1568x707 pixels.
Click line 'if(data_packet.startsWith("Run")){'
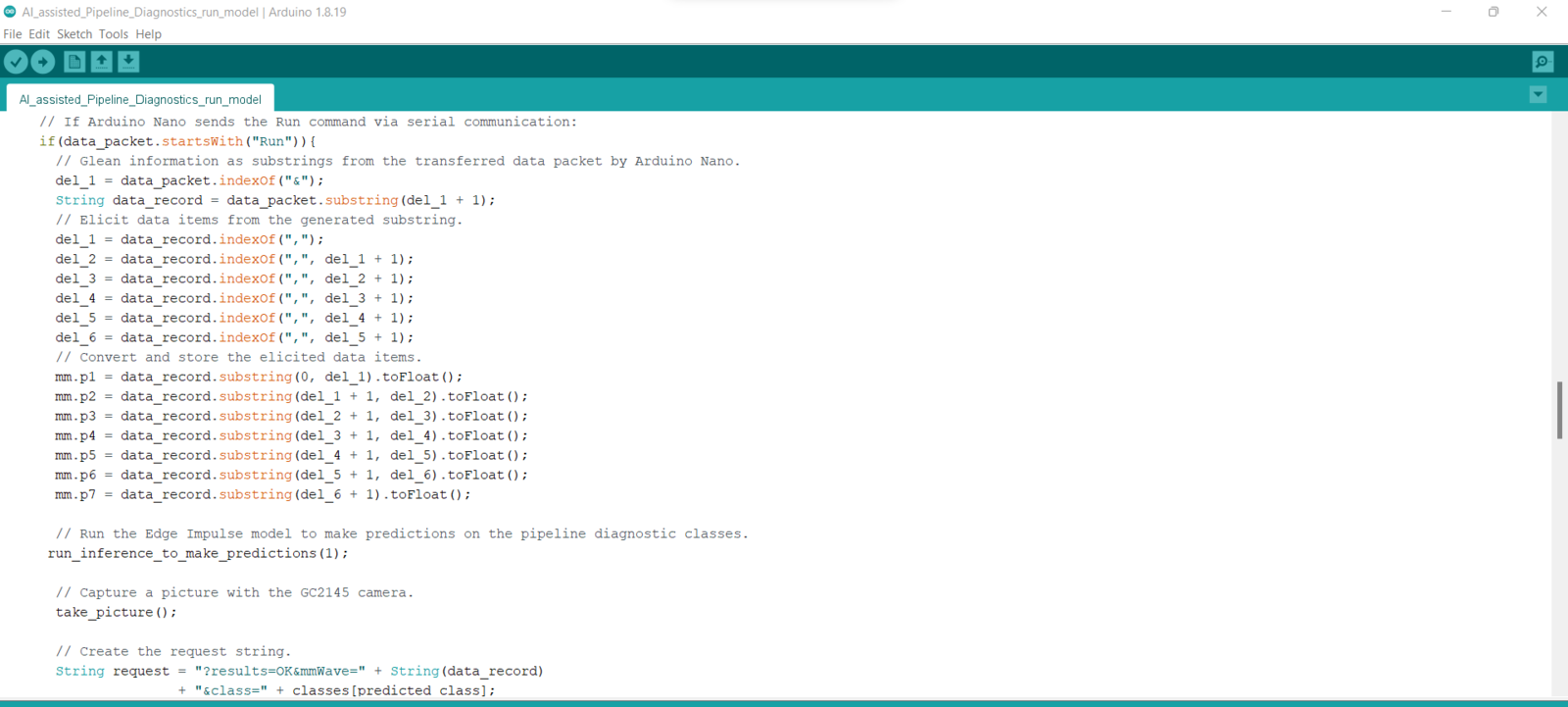[x=177, y=141]
